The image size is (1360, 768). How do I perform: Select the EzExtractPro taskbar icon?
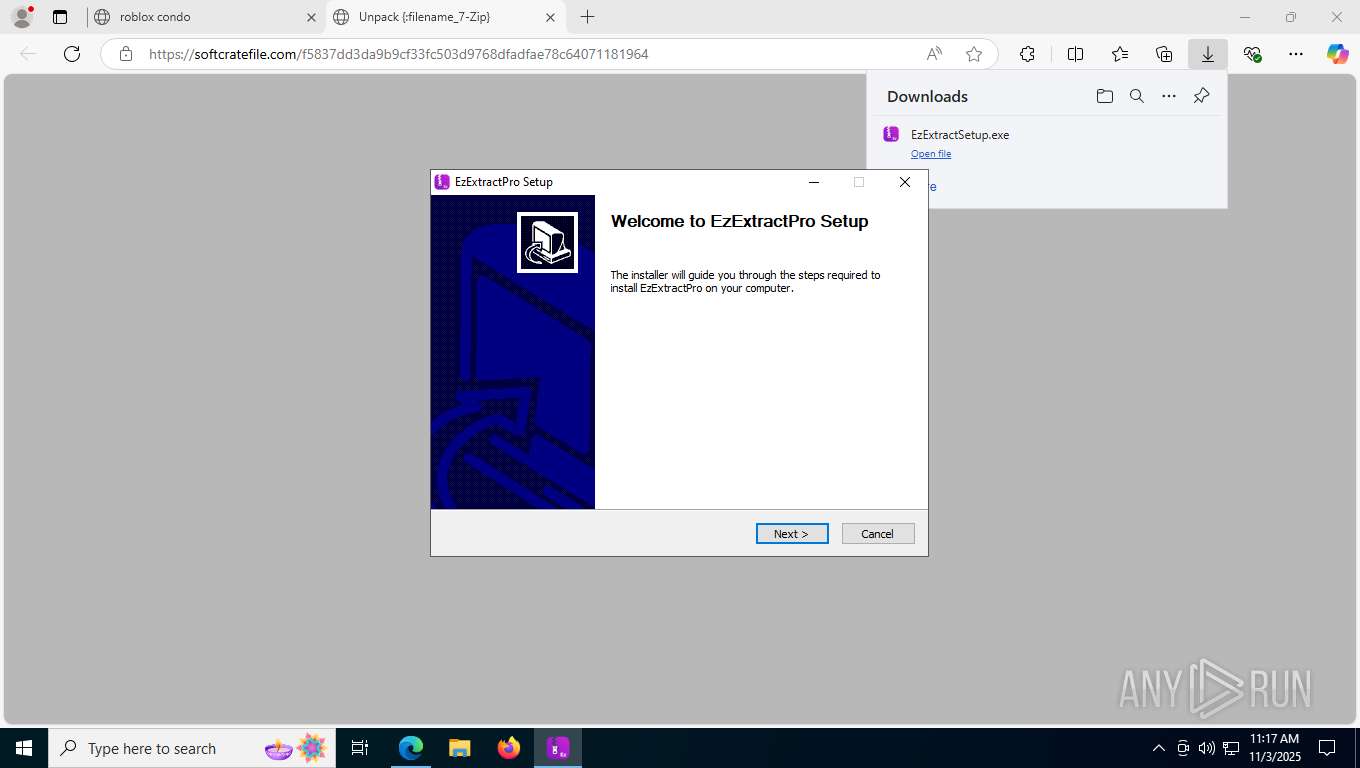coord(558,748)
